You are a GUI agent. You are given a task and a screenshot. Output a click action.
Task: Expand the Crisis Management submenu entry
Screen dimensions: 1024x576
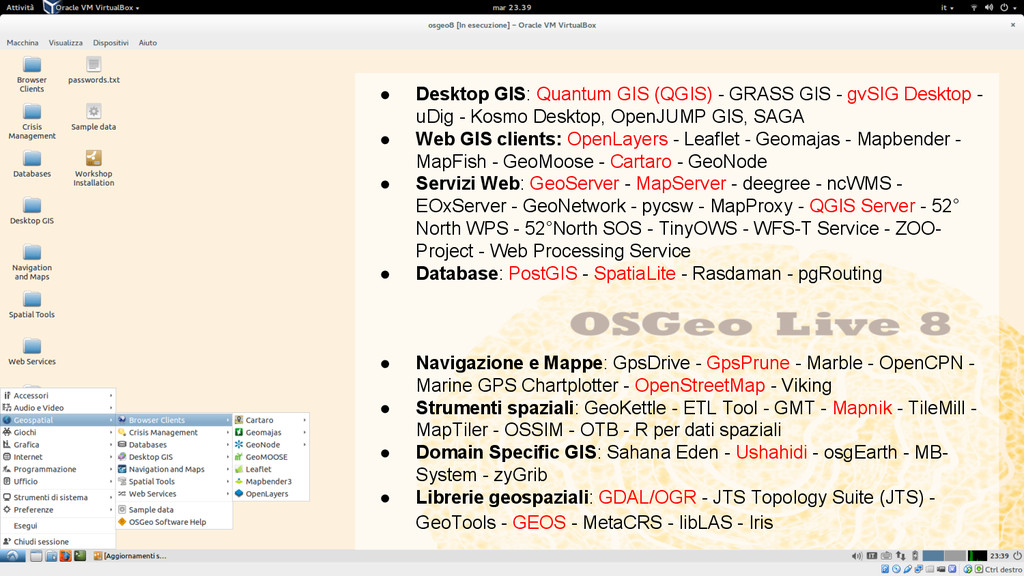[174, 432]
